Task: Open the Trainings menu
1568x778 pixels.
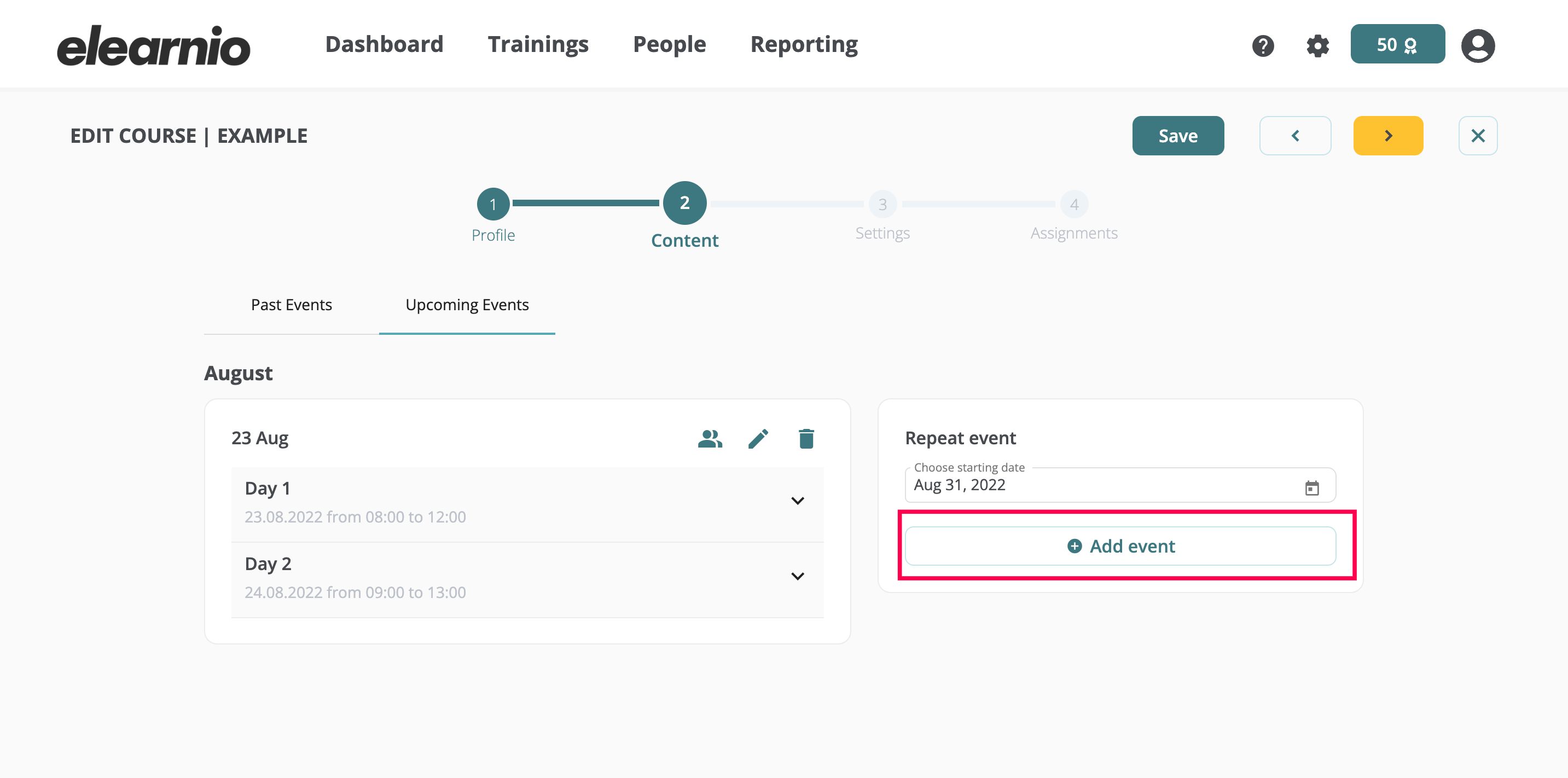Action: click(538, 44)
